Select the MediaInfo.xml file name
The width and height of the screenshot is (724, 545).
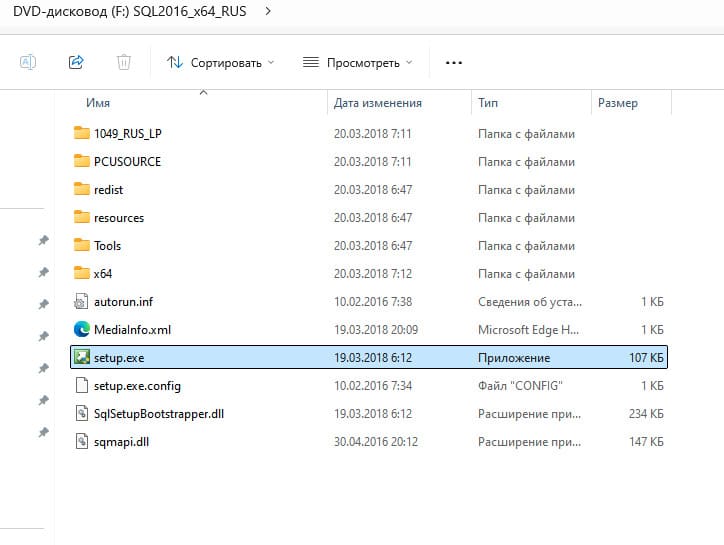(x=133, y=330)
